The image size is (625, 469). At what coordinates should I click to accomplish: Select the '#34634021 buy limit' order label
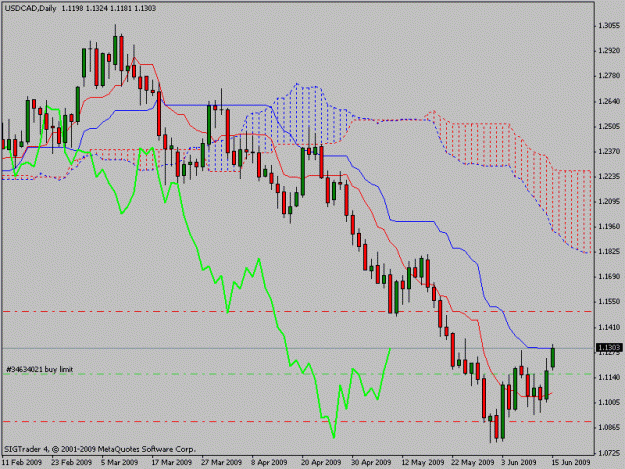click(39, 369)
